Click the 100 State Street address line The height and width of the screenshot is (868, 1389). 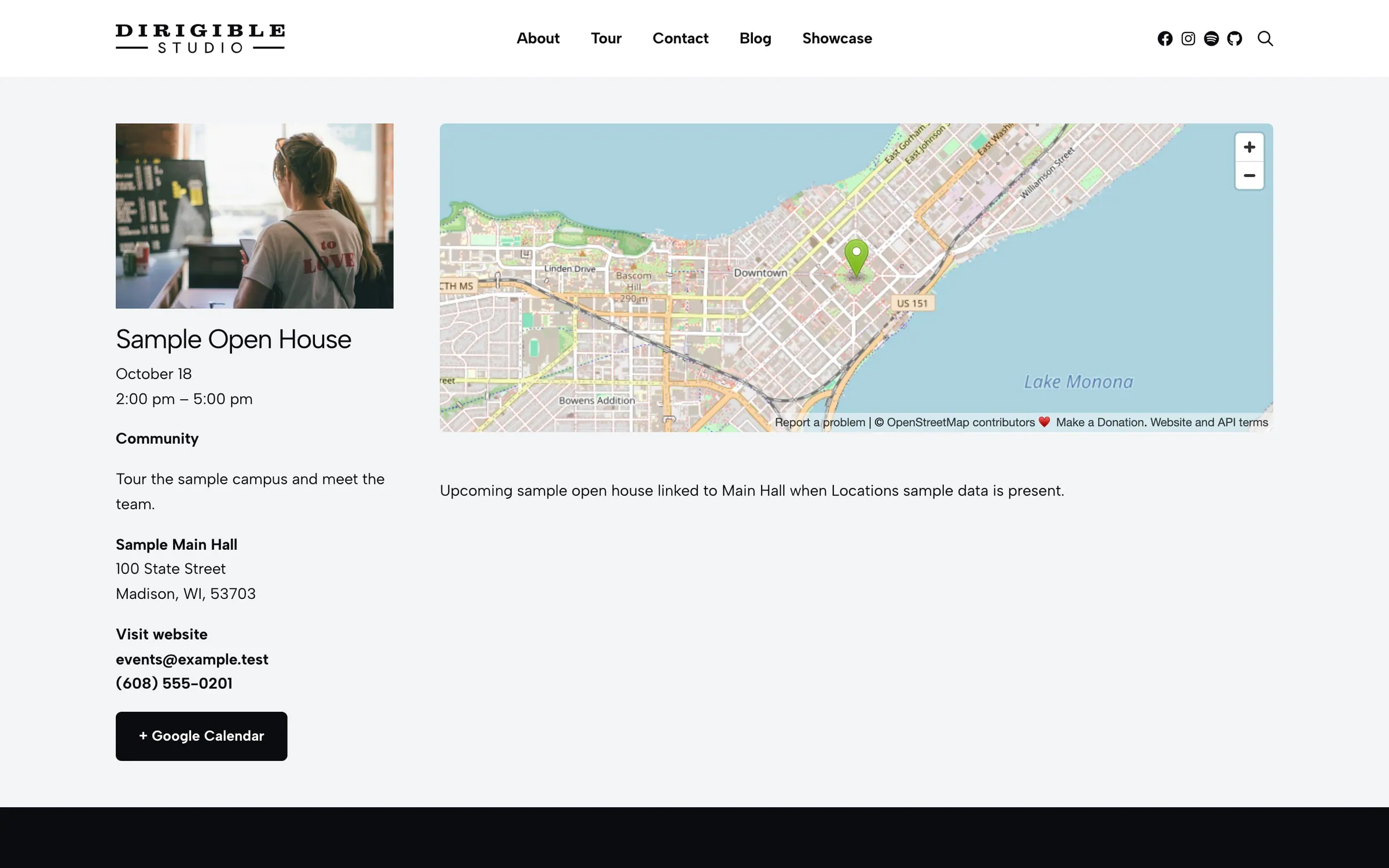pos(171,569)
